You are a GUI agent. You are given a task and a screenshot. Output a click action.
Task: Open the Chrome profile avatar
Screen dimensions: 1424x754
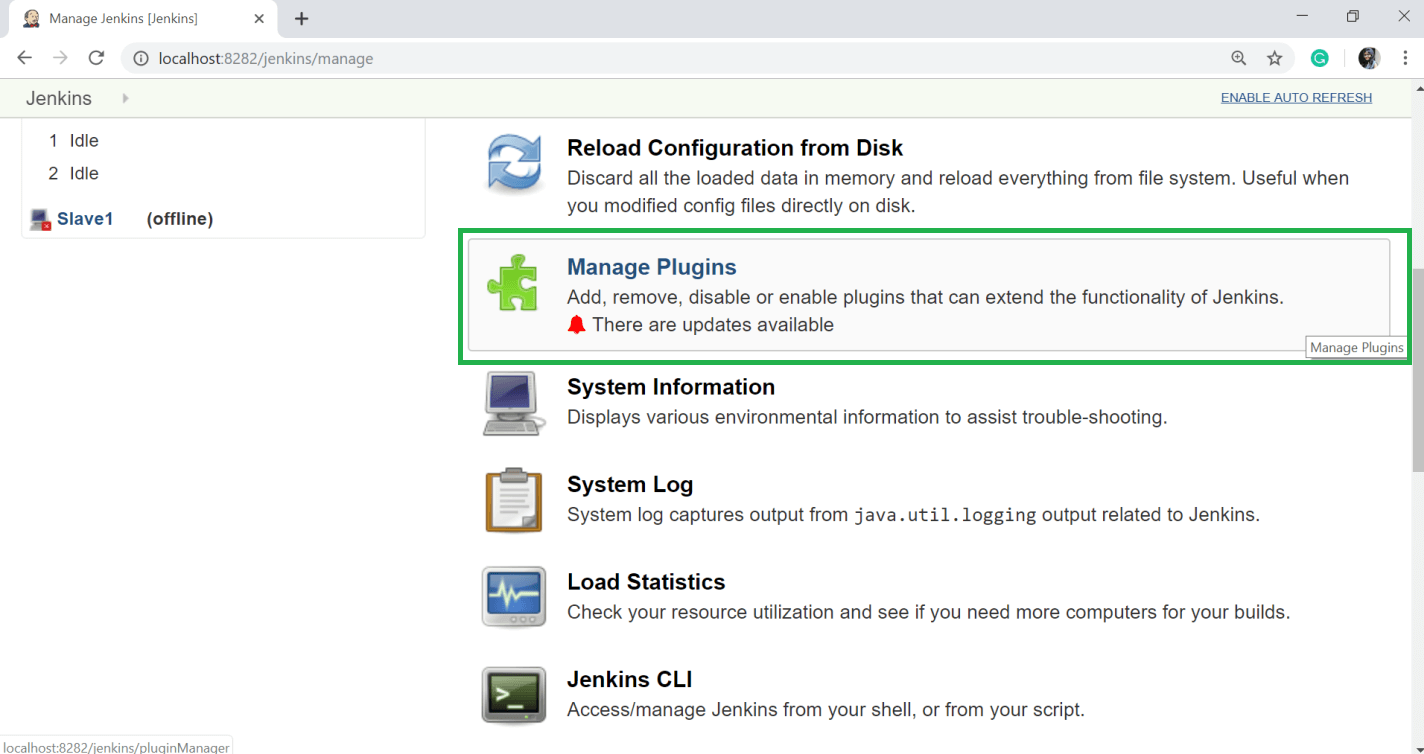1369,58
